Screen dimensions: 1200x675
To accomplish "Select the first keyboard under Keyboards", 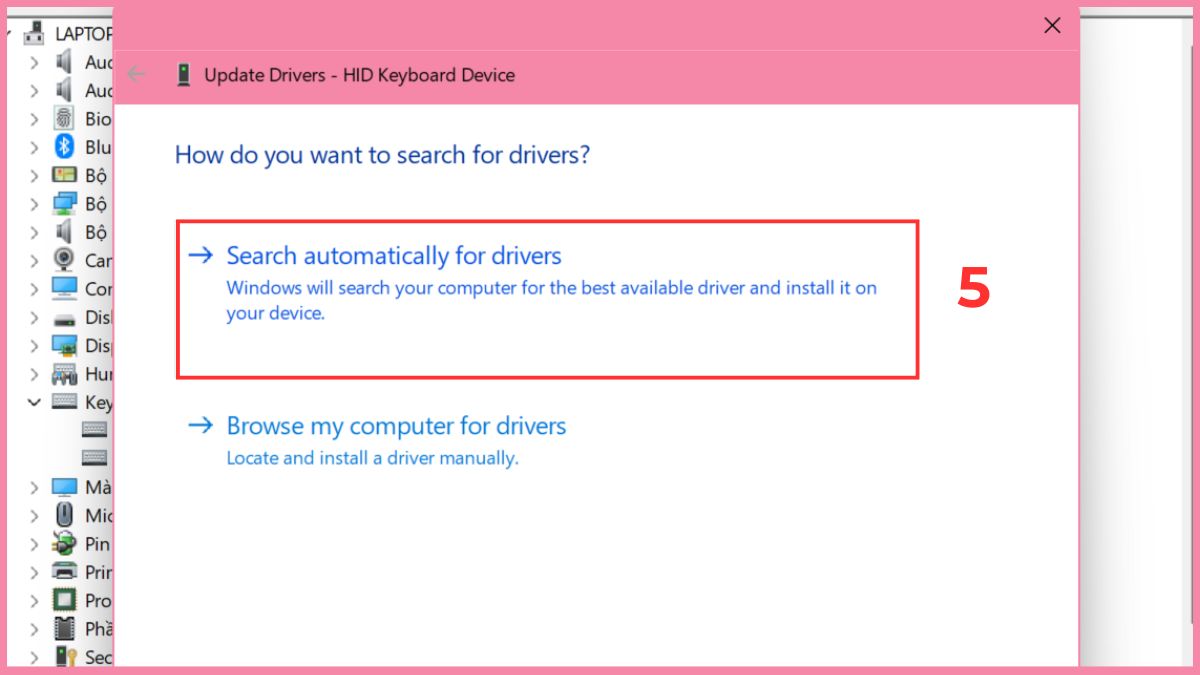I will coord(95,429).
